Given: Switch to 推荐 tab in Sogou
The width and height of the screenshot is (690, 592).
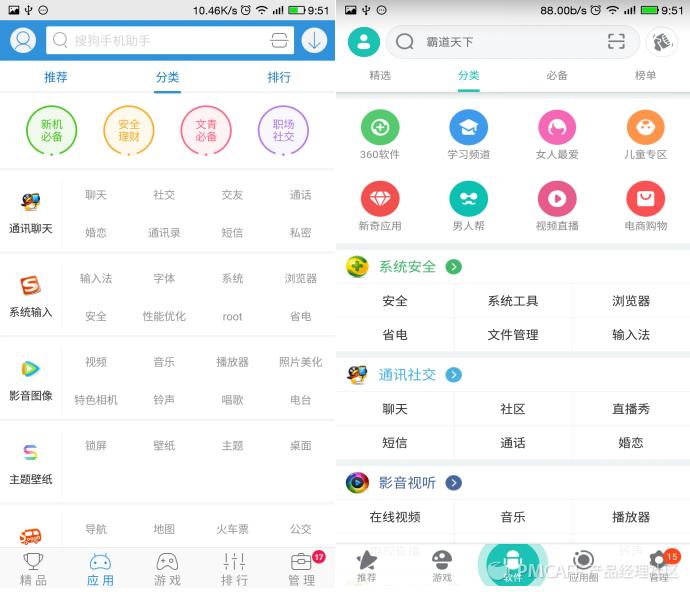Looking at the screenshot, I should pyautogui.click(x=56, y=77).
